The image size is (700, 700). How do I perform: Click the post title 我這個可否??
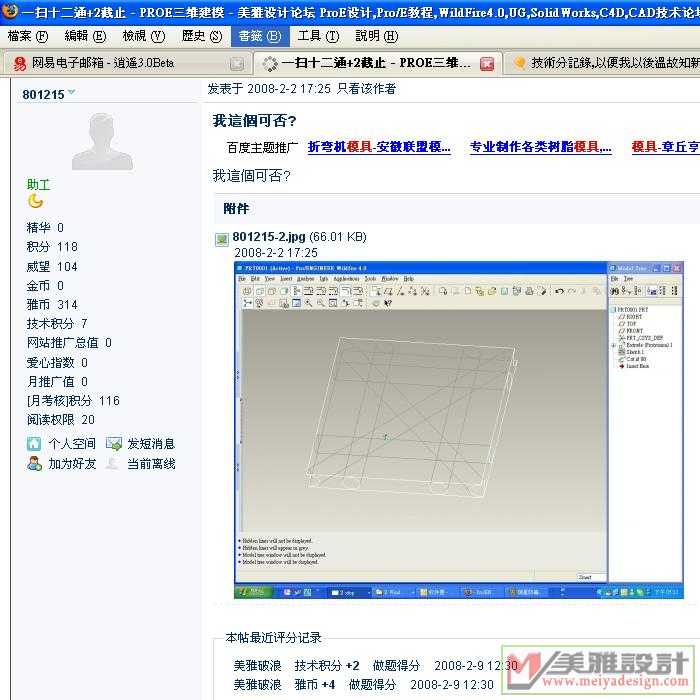pos(254,121)
